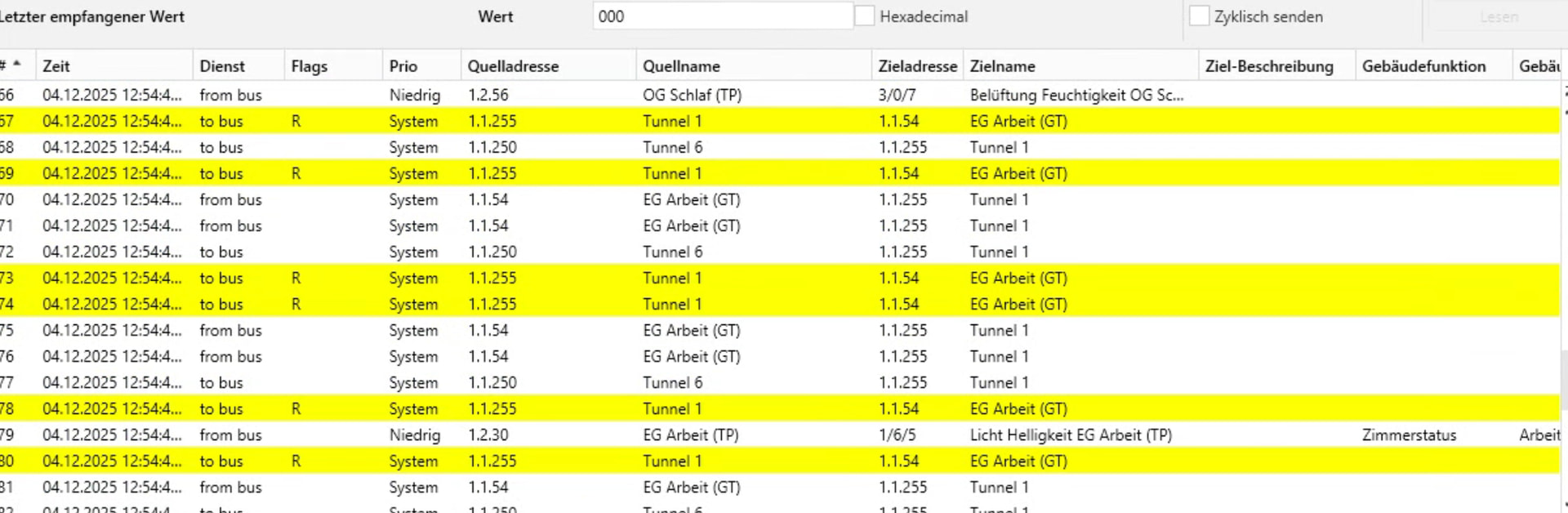Click destination address 3/0/7

pyautogui.click(x=897, y=95)
